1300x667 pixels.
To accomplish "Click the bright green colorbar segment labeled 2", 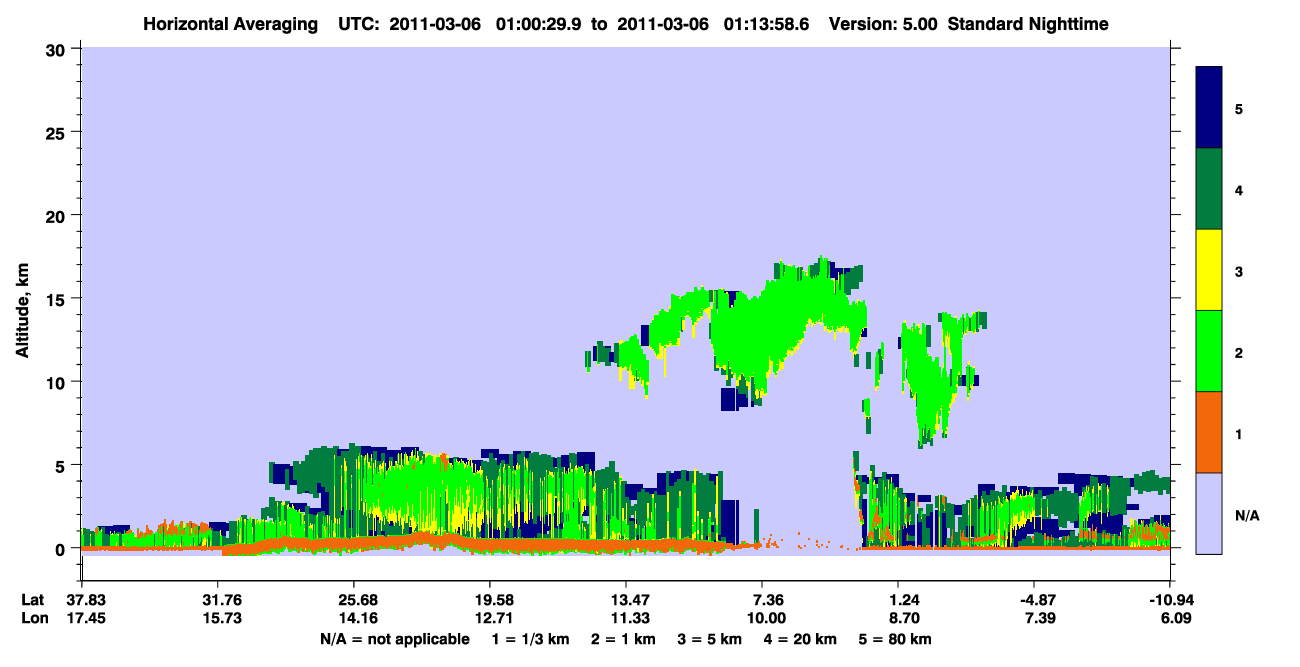I will tap(1209, 351).
